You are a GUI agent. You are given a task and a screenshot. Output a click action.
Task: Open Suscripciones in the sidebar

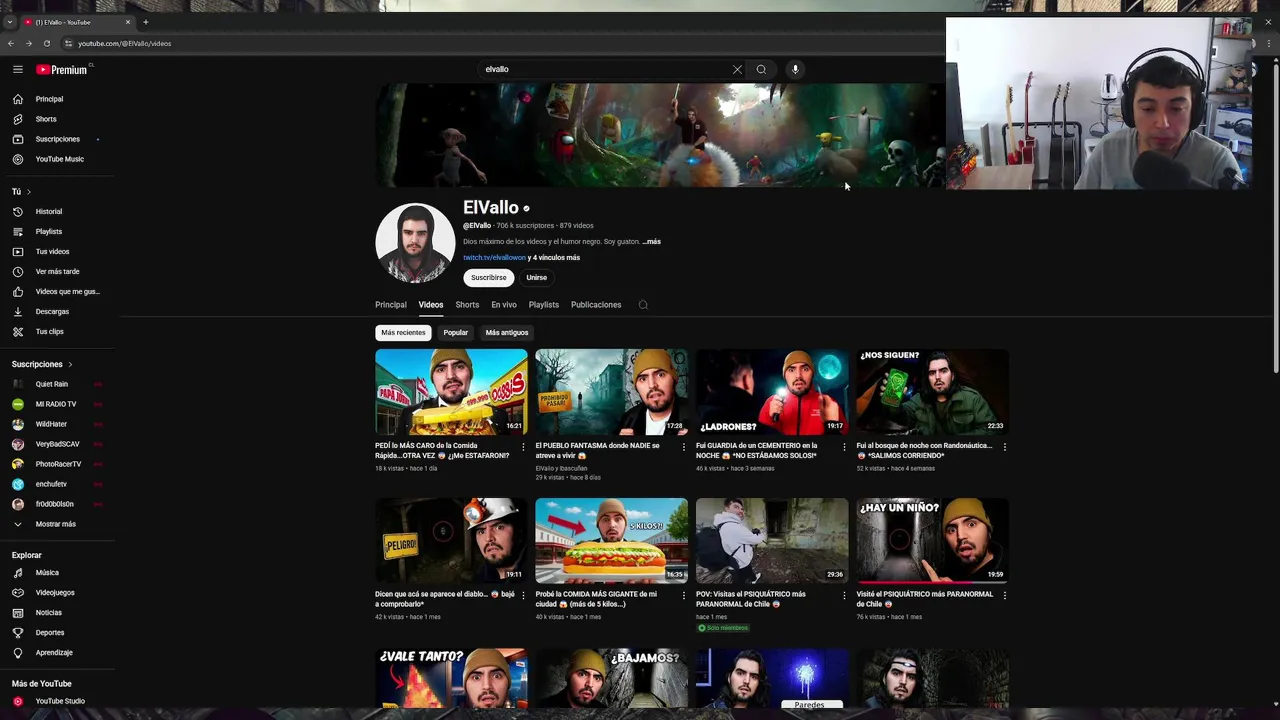pyautogui.click(x=57, y=139)
